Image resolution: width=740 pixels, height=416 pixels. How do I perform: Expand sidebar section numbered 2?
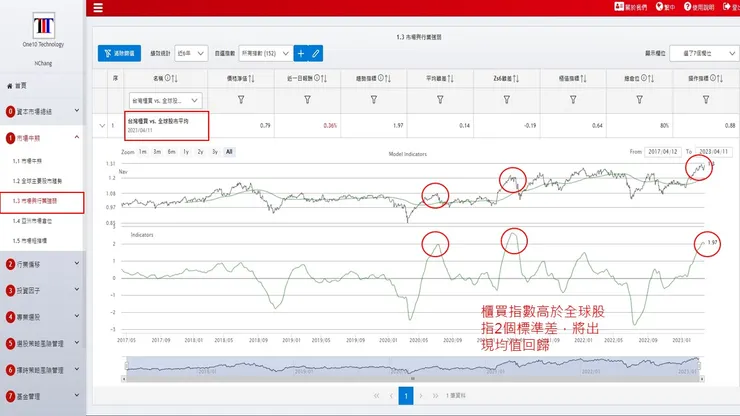tap(42, 264)
